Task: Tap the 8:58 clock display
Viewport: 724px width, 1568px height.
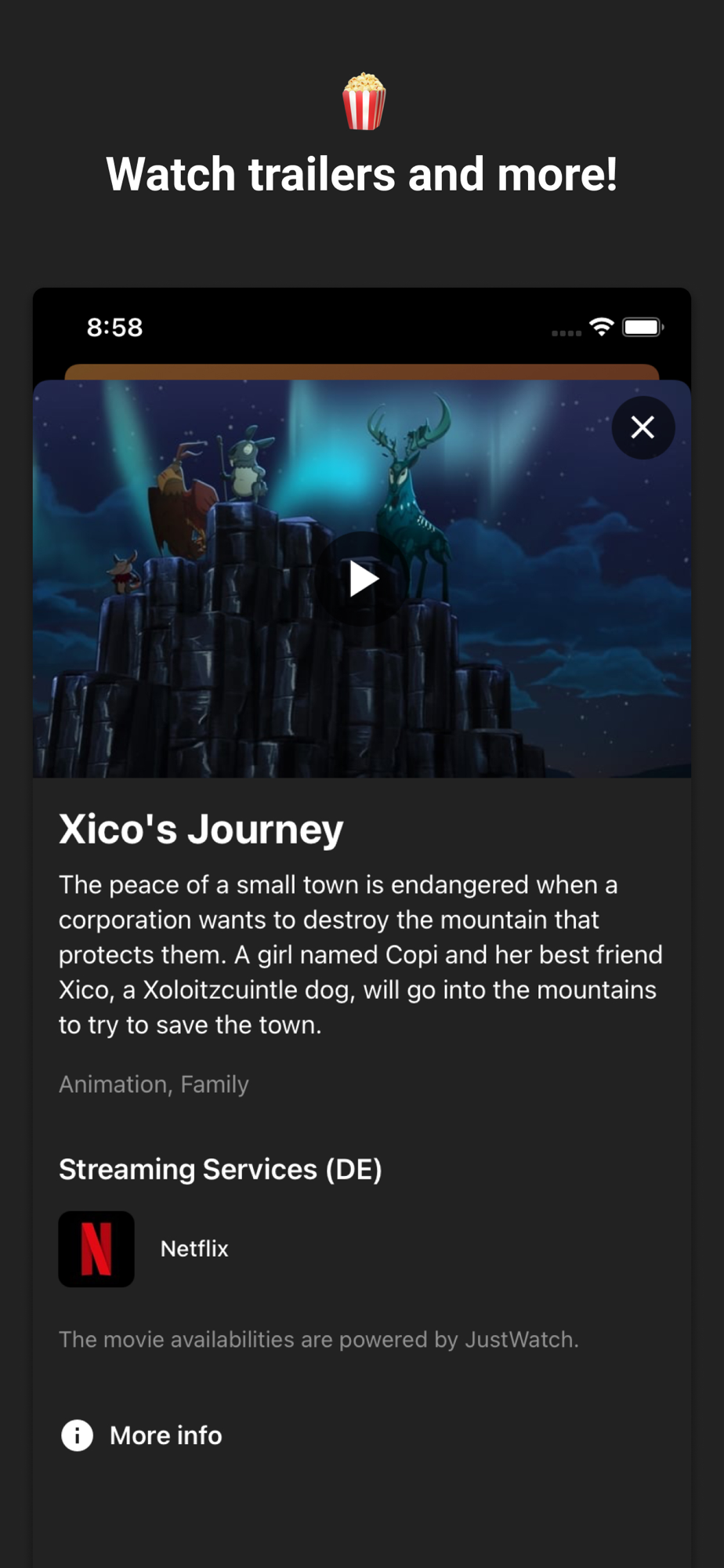Action: 114,327
